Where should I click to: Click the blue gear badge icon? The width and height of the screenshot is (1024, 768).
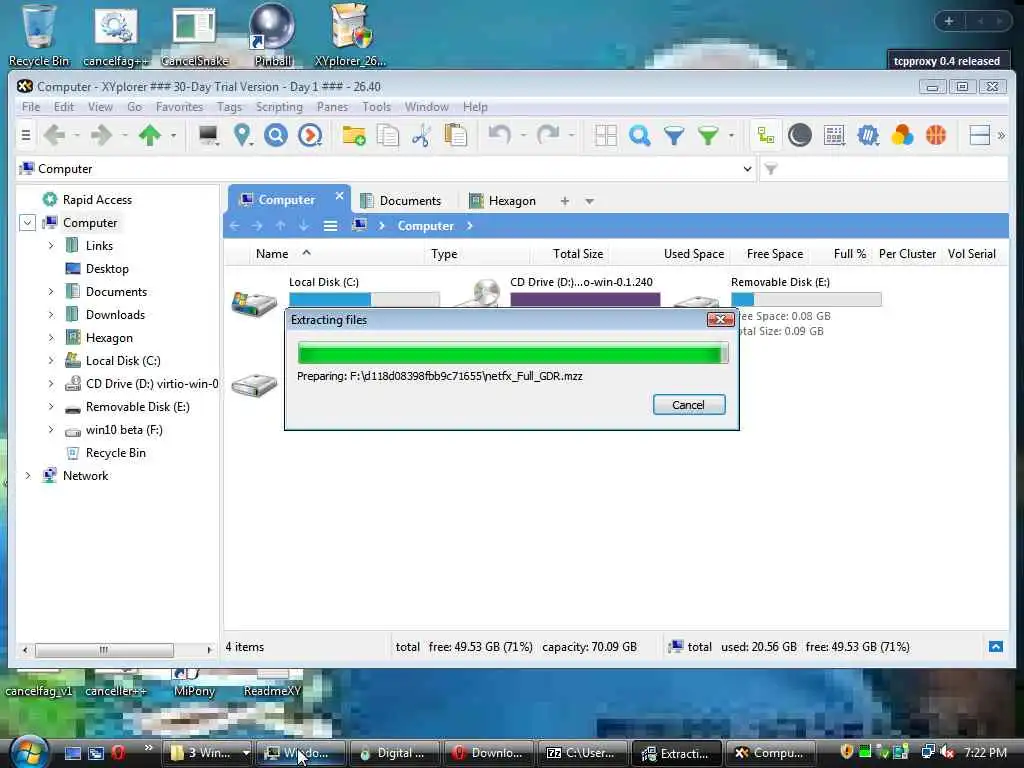pos(868,135)
